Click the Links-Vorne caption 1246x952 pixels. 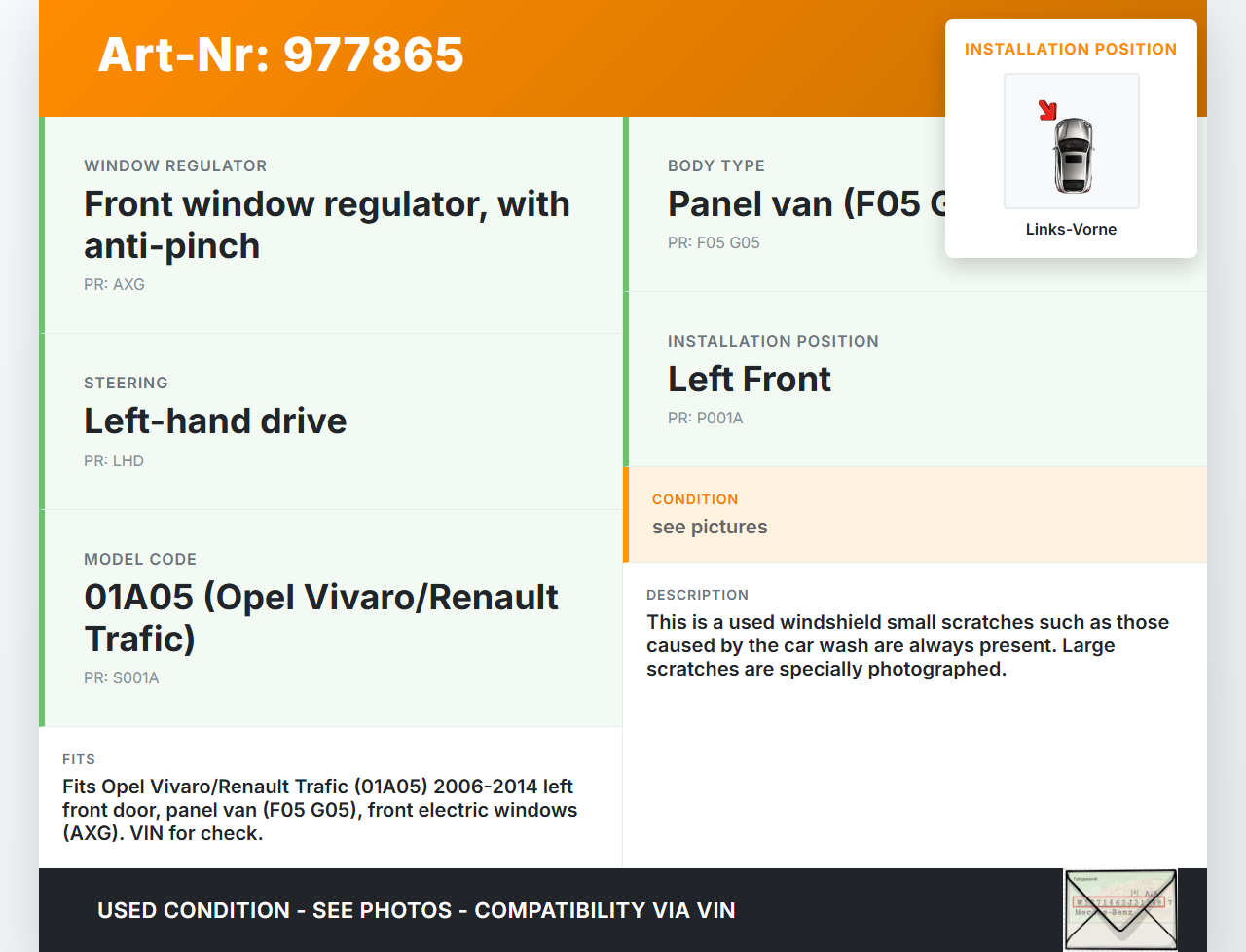tap(1071, 229)
